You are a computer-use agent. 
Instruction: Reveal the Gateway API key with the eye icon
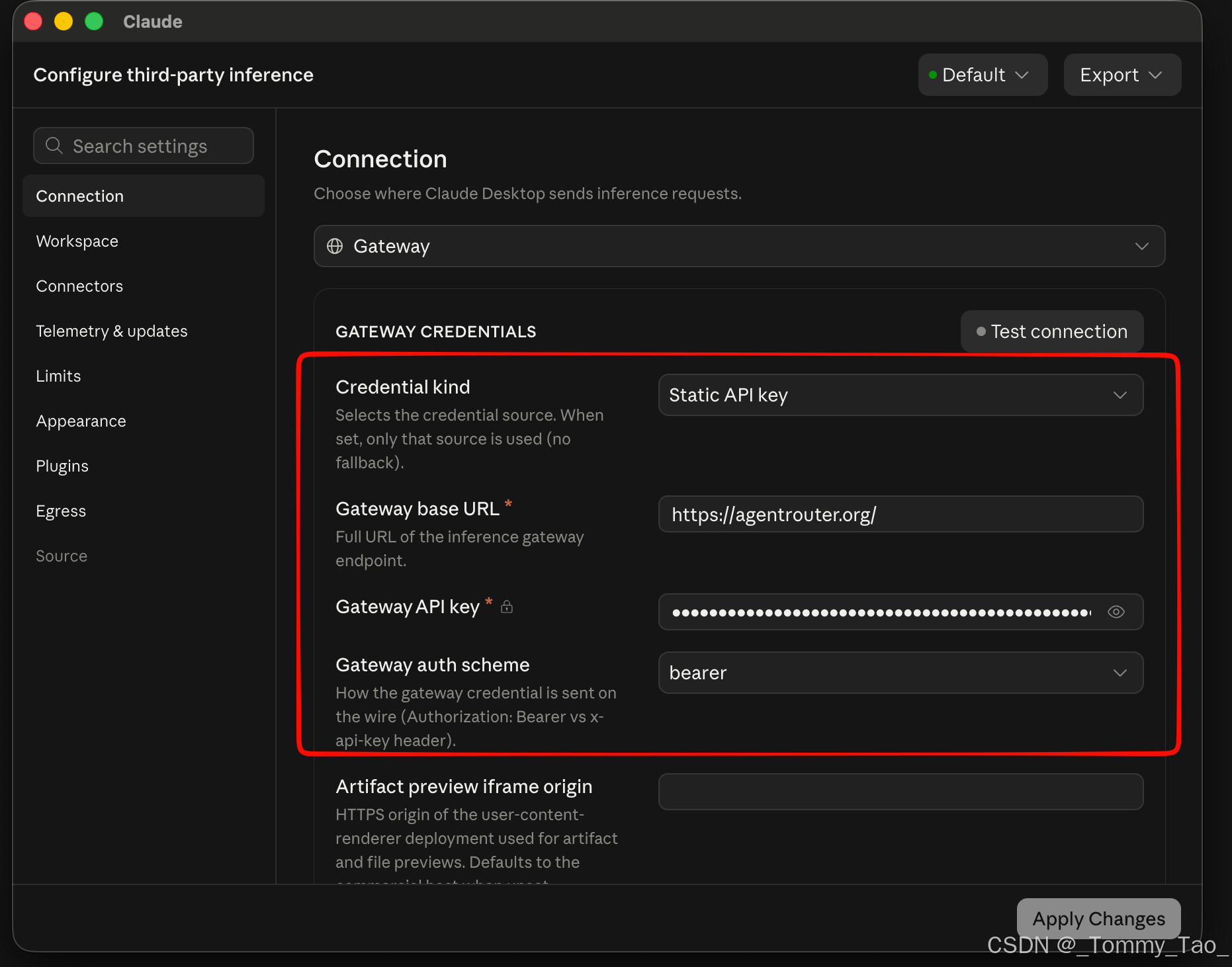[x=1116, y=612]
